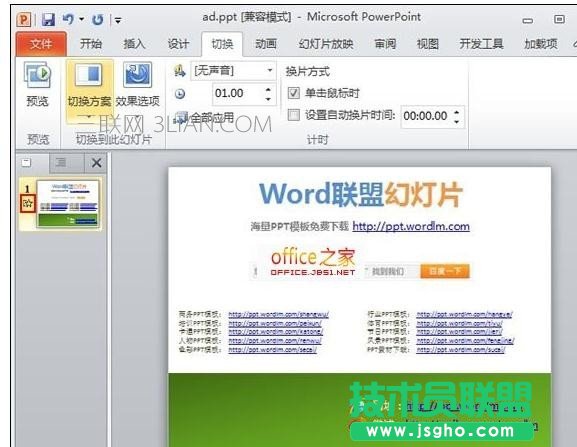Click the search box beside office之家 logo
577x447 pixels.
tap(391, 272)
